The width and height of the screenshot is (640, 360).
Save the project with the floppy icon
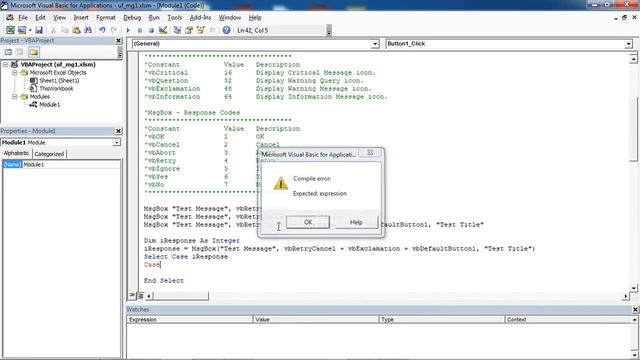click(x=39, y=30)
